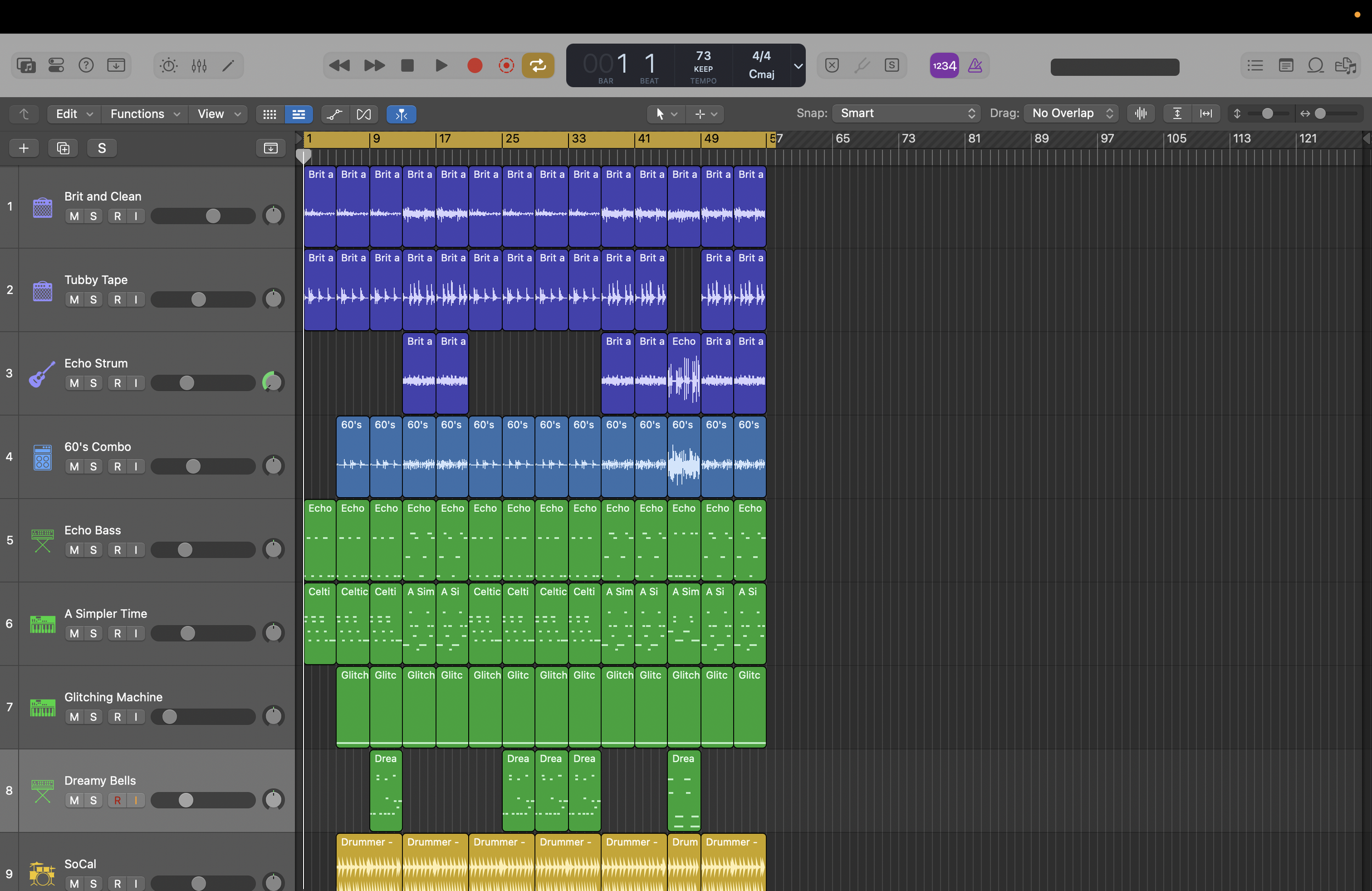Expand the Snap Smart dropdown

pyautogui.click(x=906, y=114)
